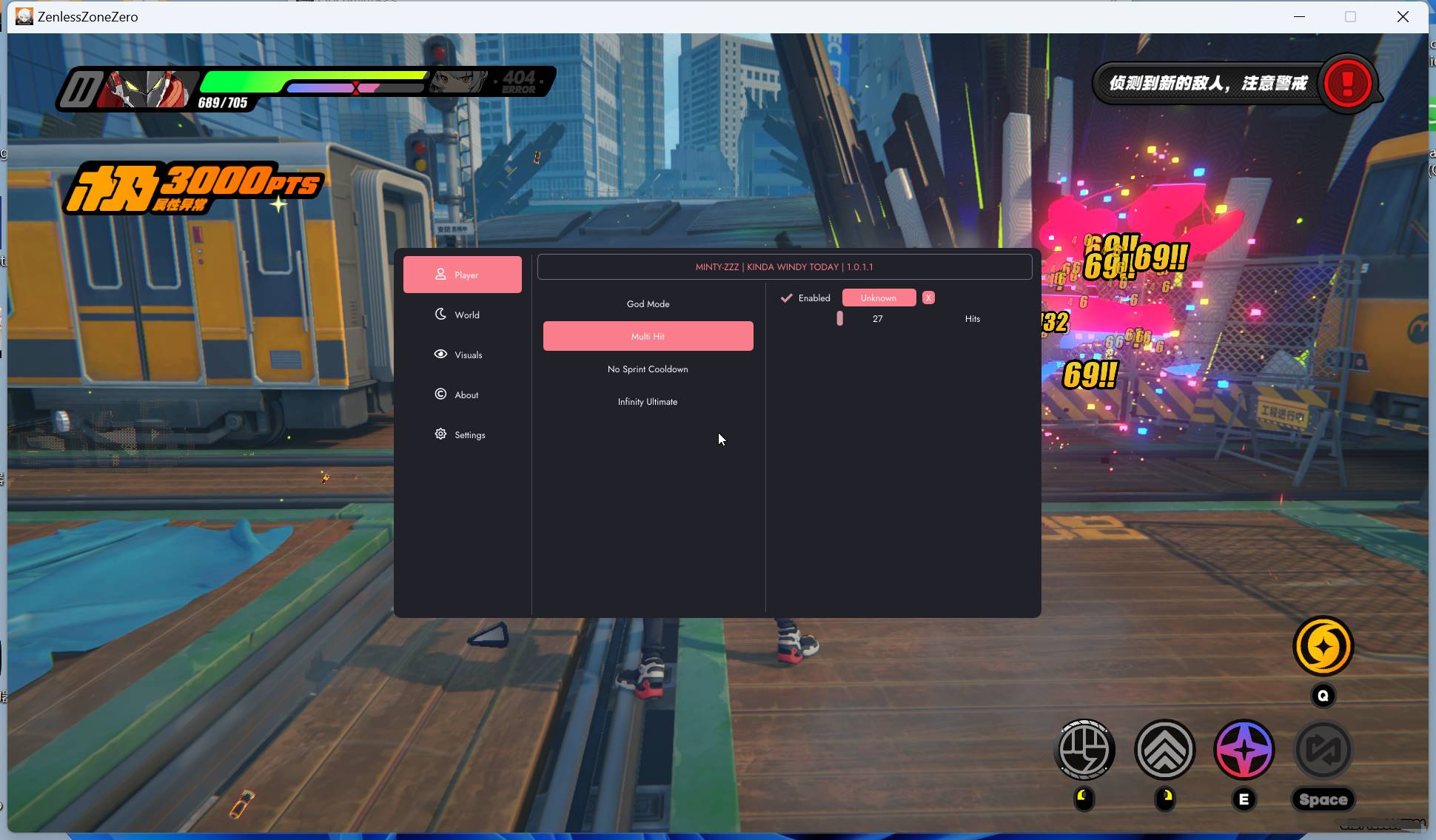Select the Visuals panel icon
The height and width of the screenshot is (840, 1436).
(x=441, y=354)
